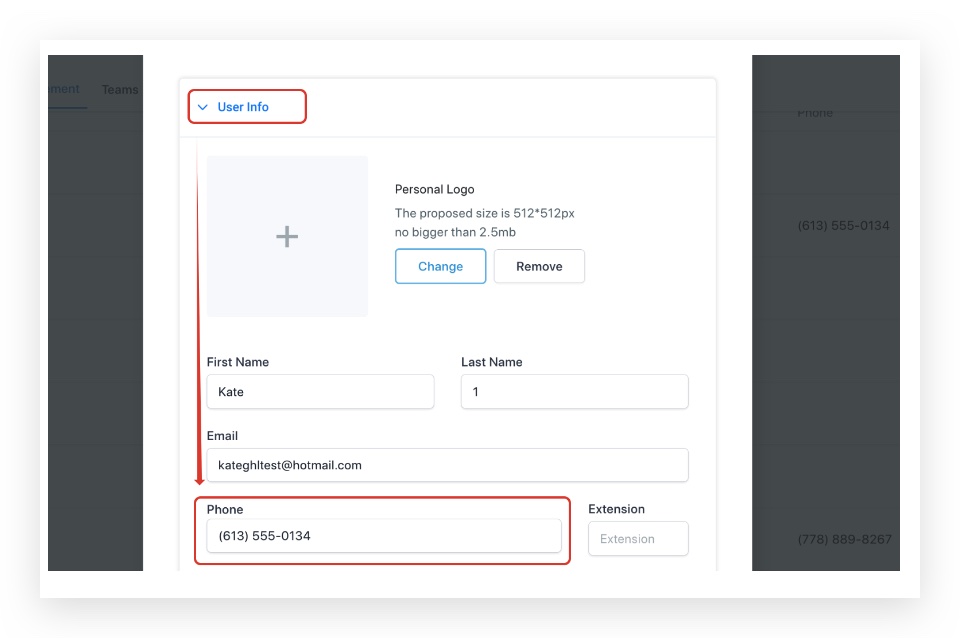Click the First Name field containing Kate

tap(320, 392)
